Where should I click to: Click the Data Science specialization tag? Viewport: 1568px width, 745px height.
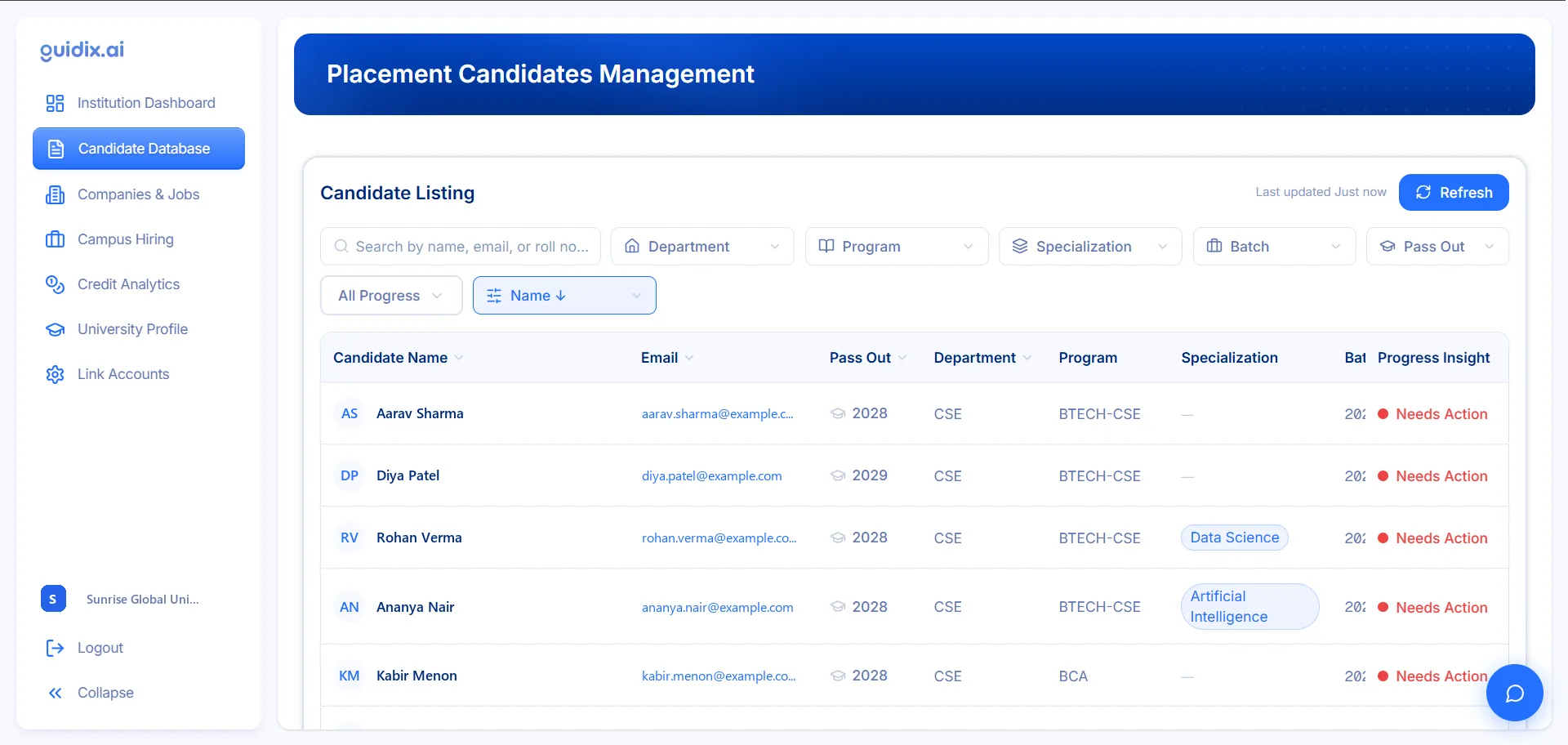tap(1234, 538)
